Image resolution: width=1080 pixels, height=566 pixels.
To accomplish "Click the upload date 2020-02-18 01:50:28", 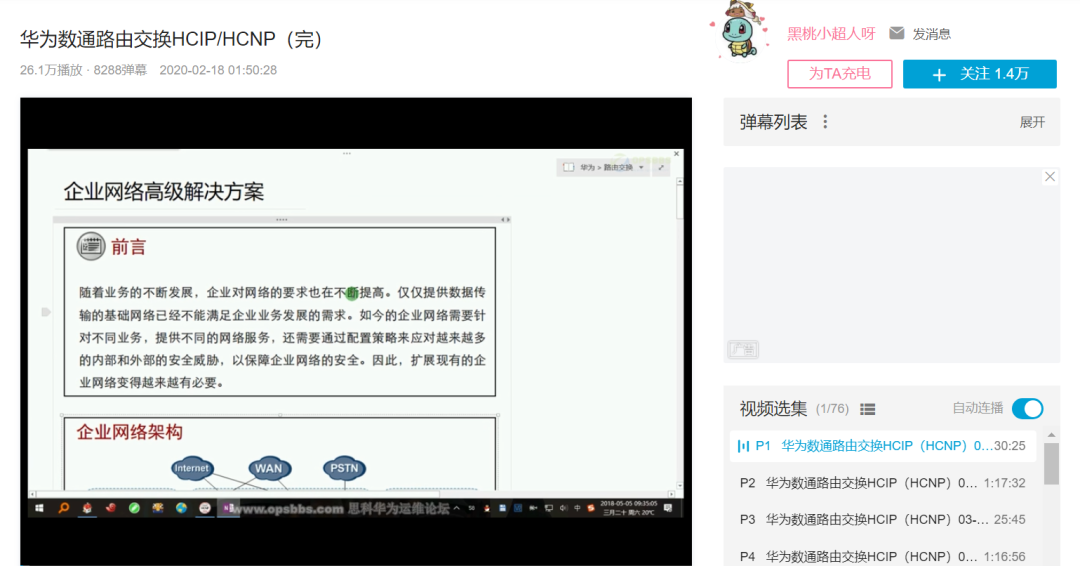I will coord(218,70).
